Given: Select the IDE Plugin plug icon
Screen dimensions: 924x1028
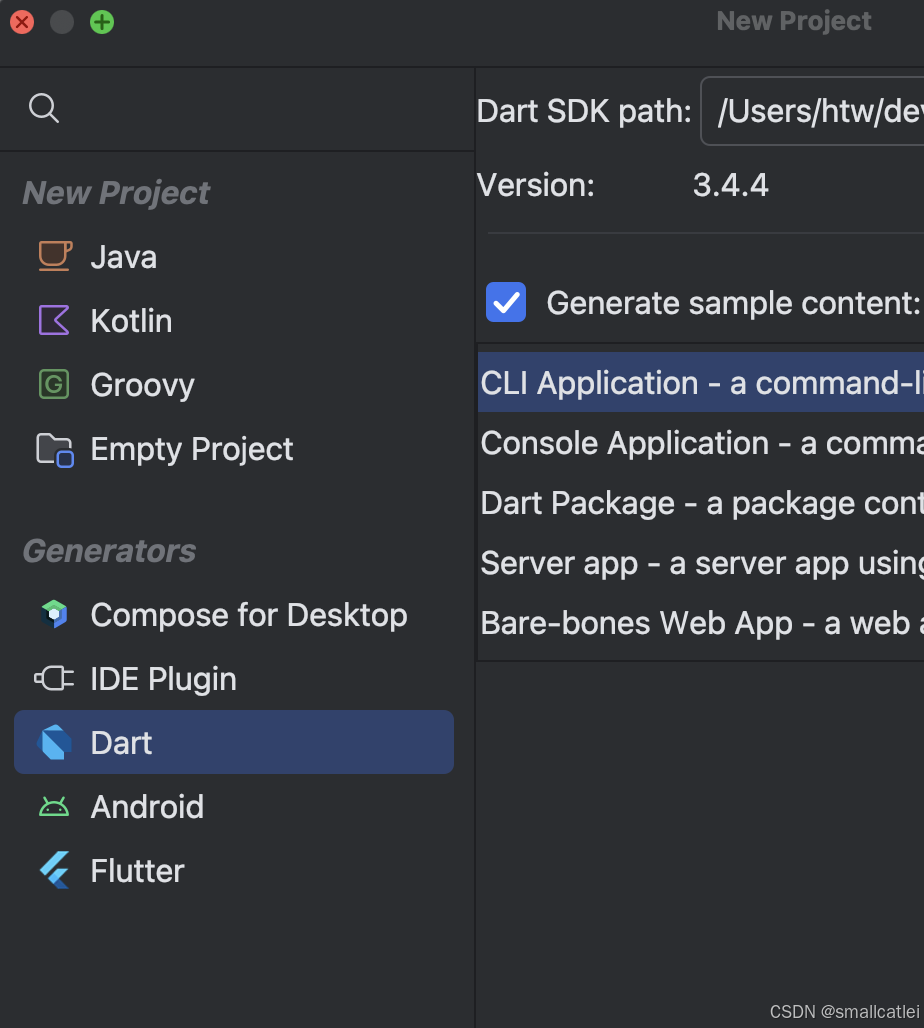Looking at the screenshot, I should 54,679.
